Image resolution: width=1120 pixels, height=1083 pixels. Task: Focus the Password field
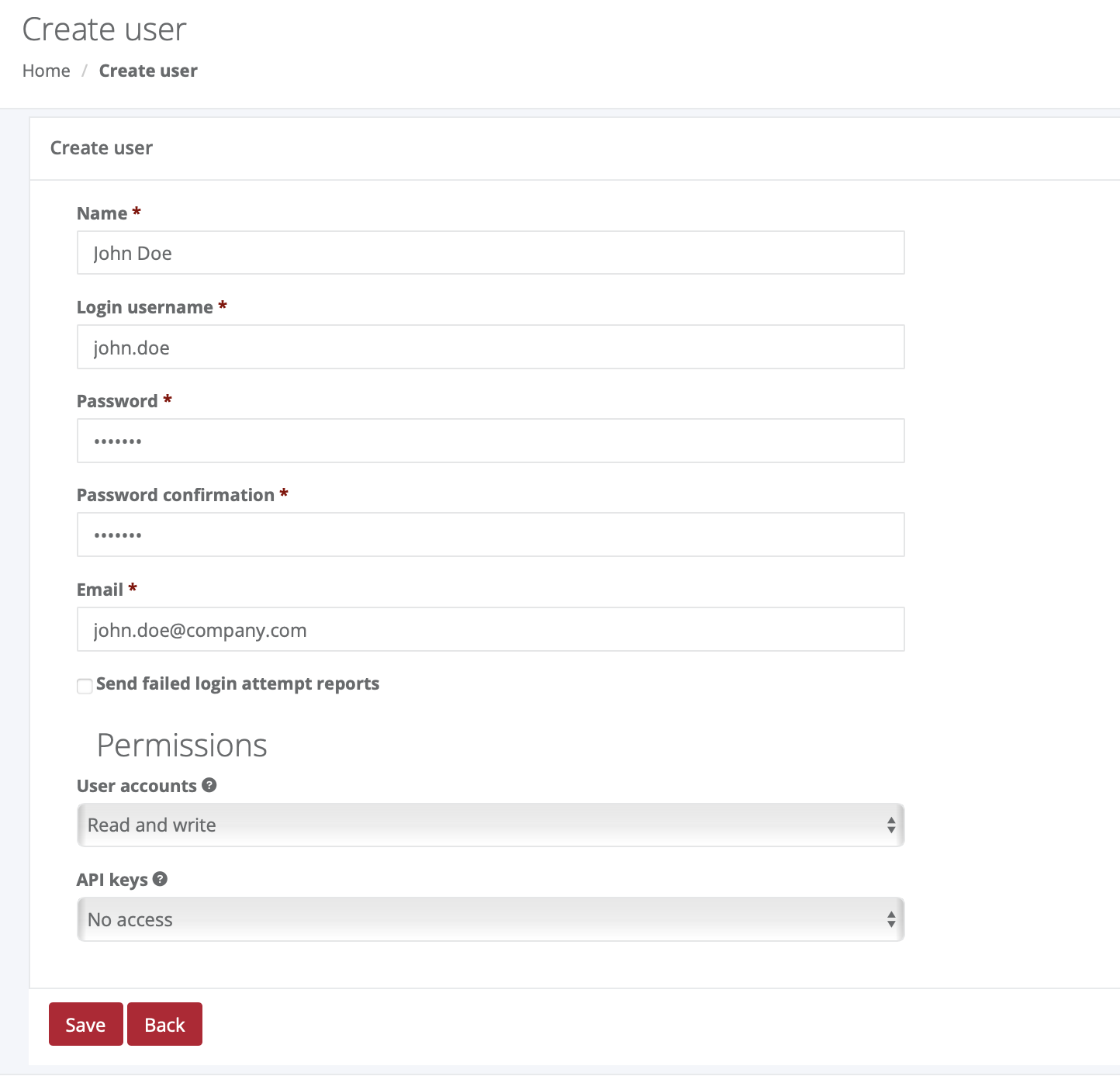(x=491, y=441)
